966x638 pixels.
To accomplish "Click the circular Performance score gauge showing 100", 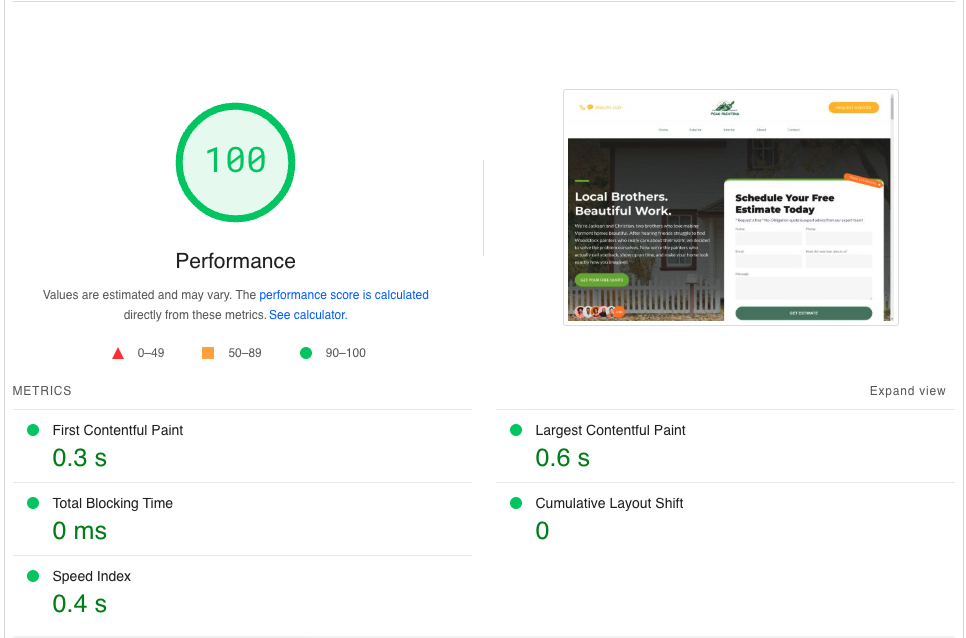I will pos(235,162).
